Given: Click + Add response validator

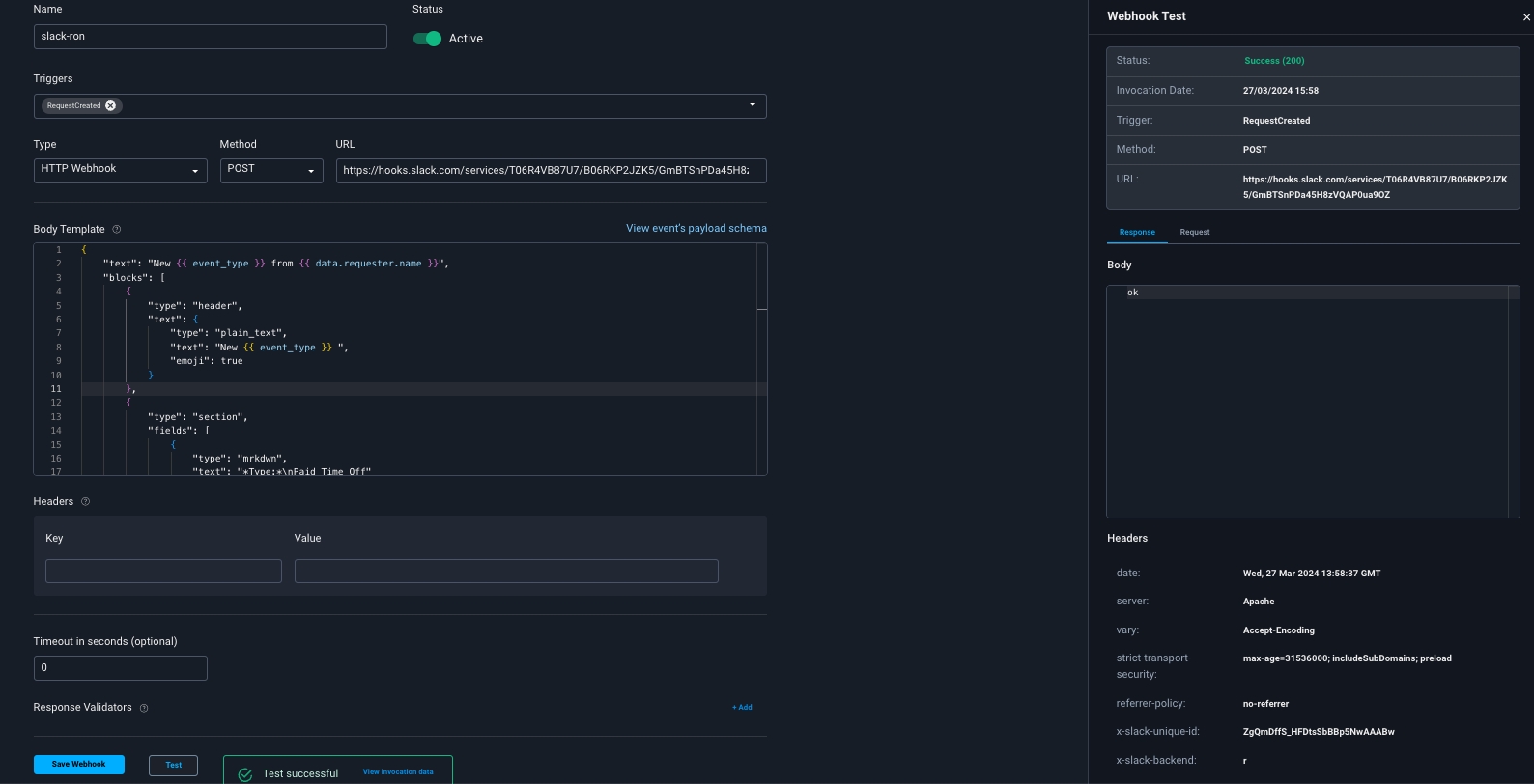Looking at the screenshot, I should pos(742,708).
